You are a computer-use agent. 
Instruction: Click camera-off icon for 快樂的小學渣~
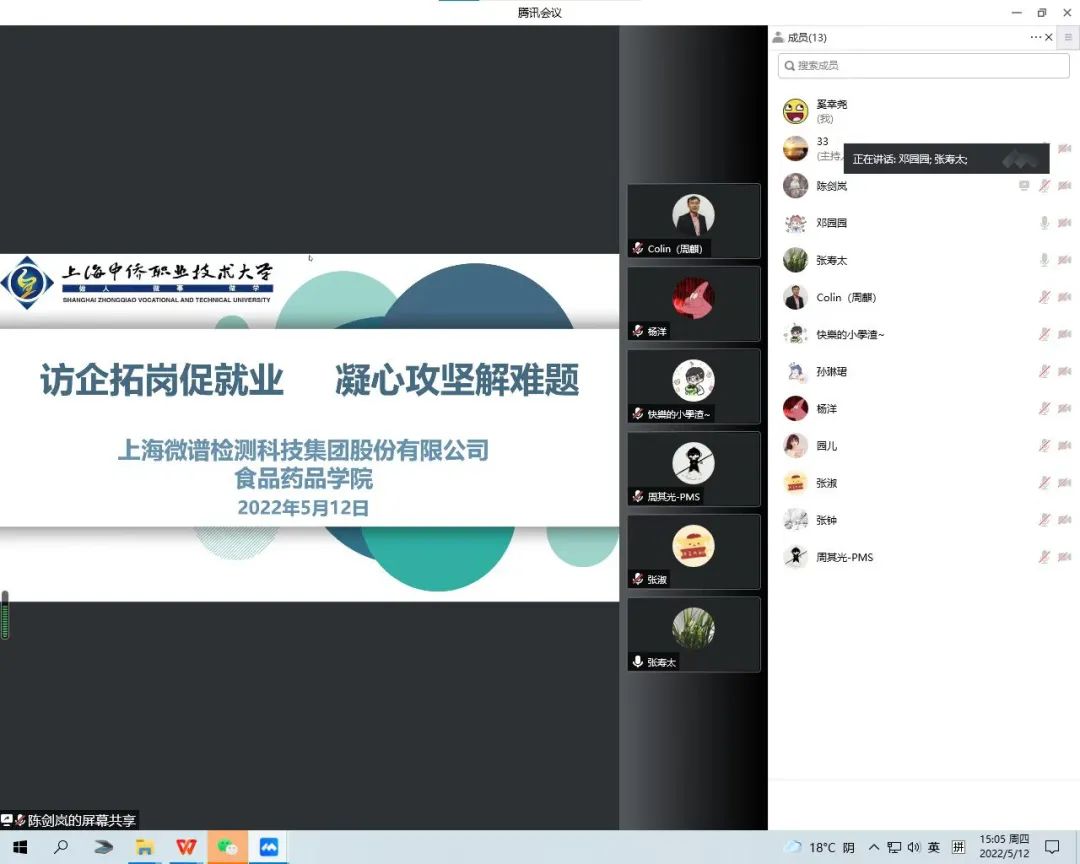[1064, 334]
